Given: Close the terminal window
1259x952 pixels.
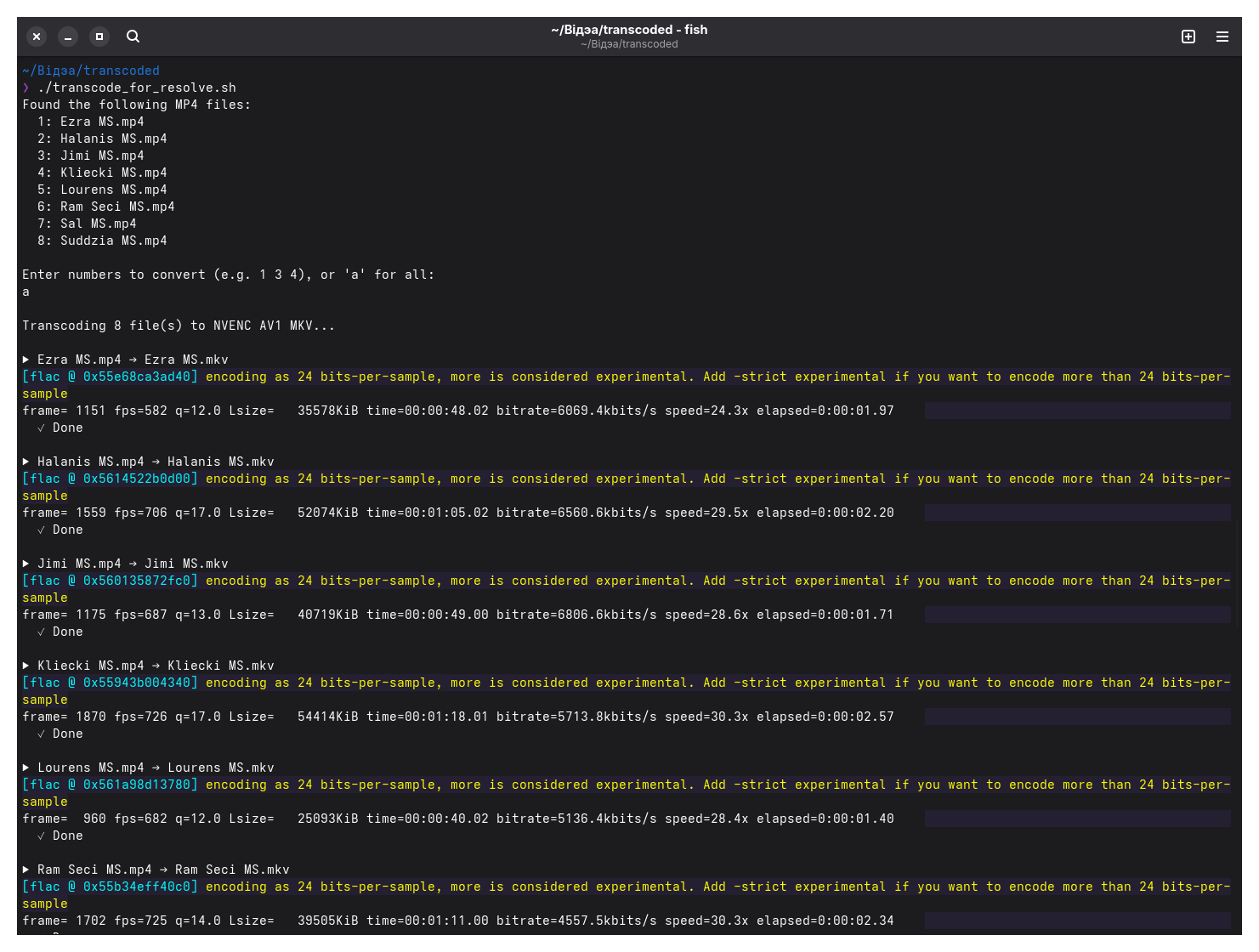Looking at the screenshot, I should click(x=37, y=37).
